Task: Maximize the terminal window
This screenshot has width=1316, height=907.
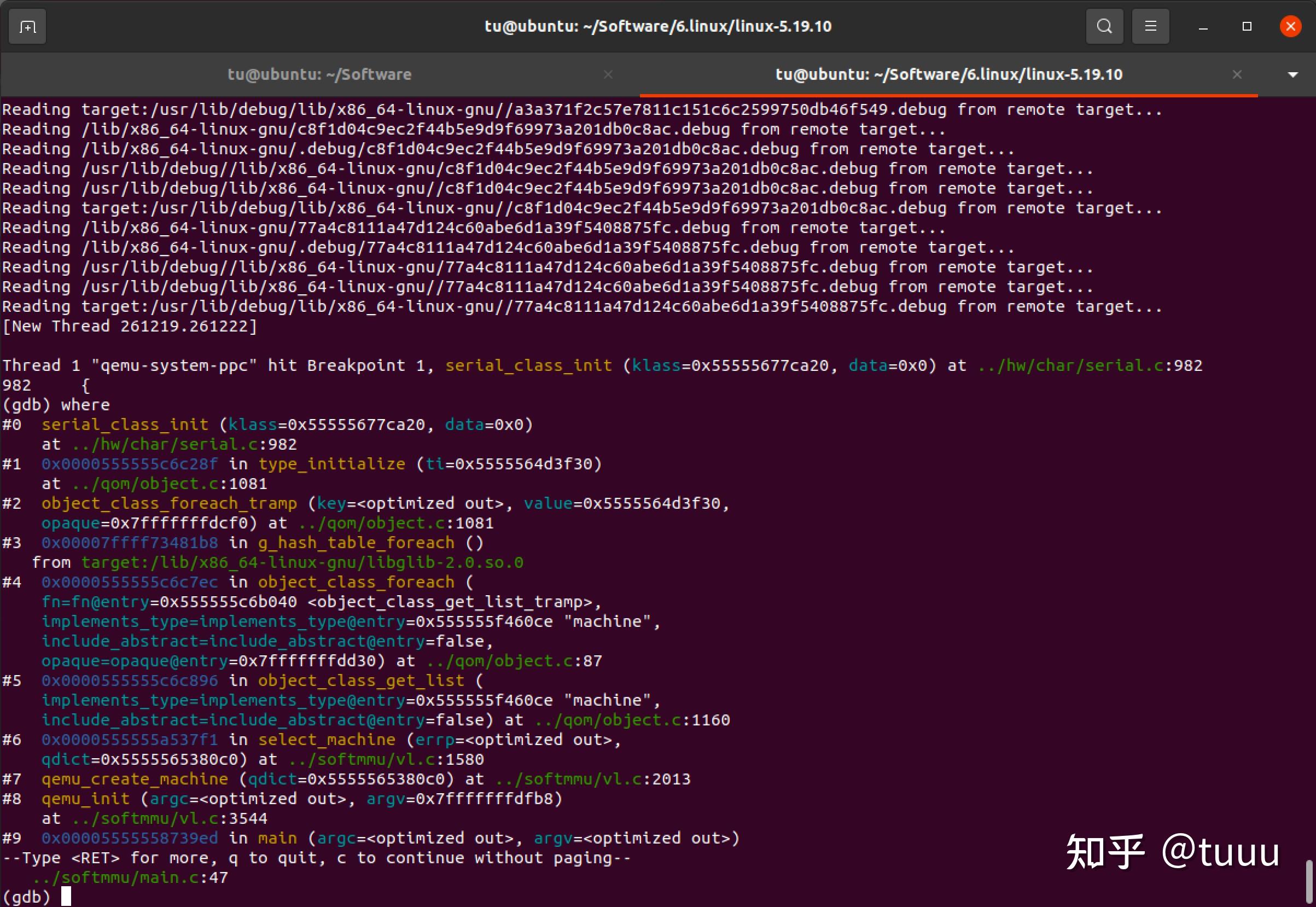Action: click(1247, 27)
